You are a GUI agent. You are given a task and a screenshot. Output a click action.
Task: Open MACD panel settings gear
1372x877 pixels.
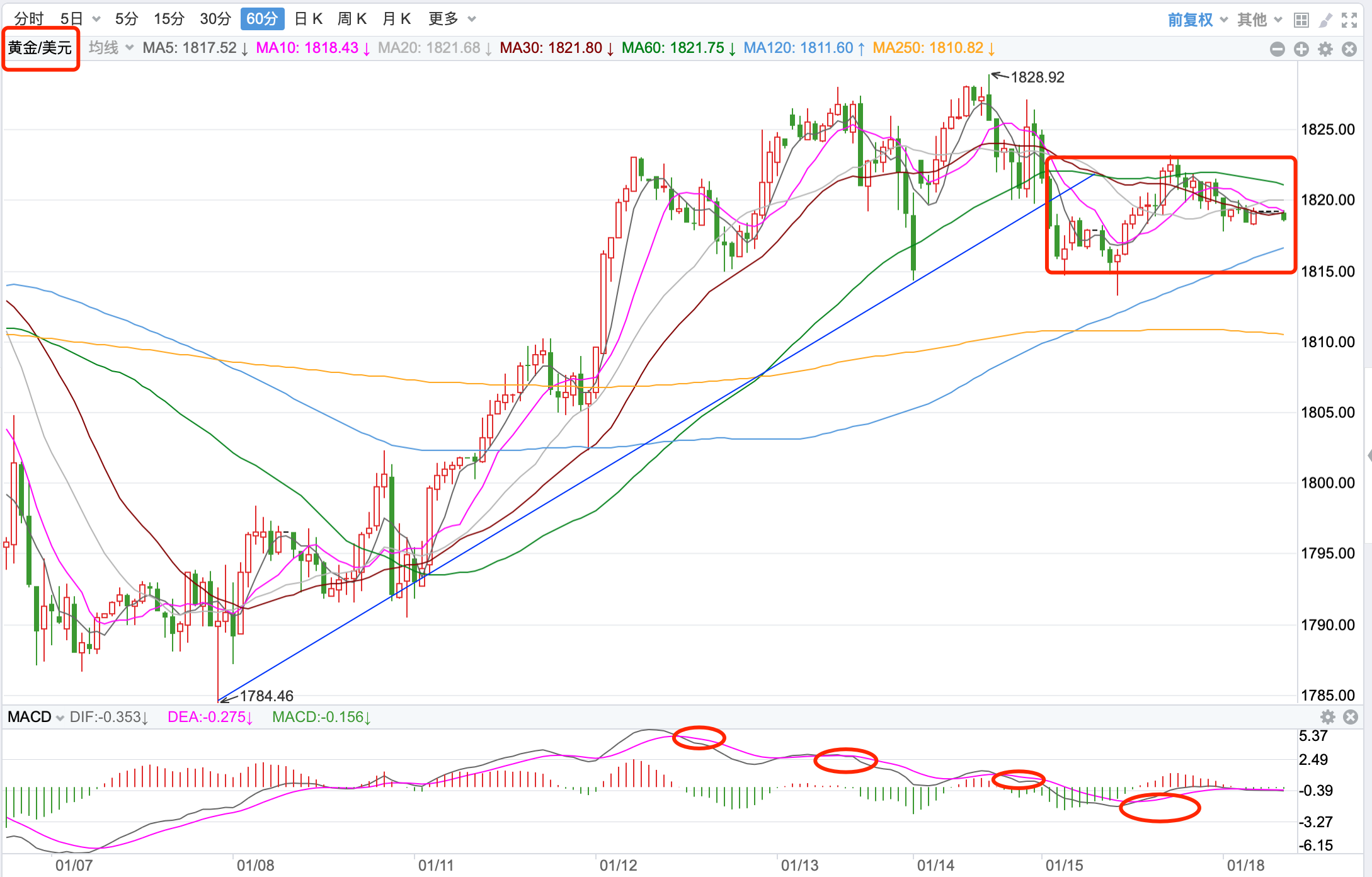point(1327,717)
